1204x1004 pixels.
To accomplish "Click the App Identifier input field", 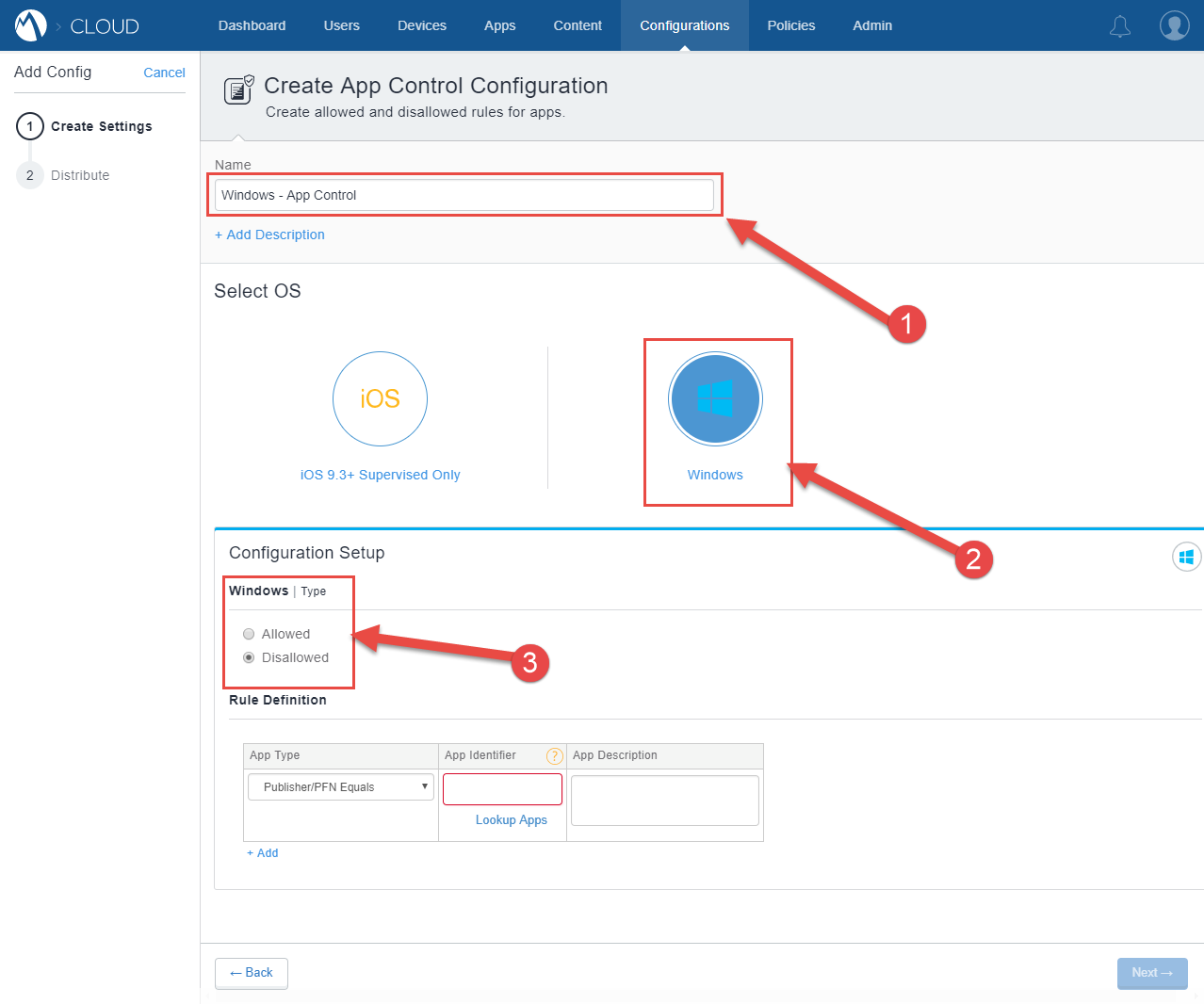I will click(501, 788).
